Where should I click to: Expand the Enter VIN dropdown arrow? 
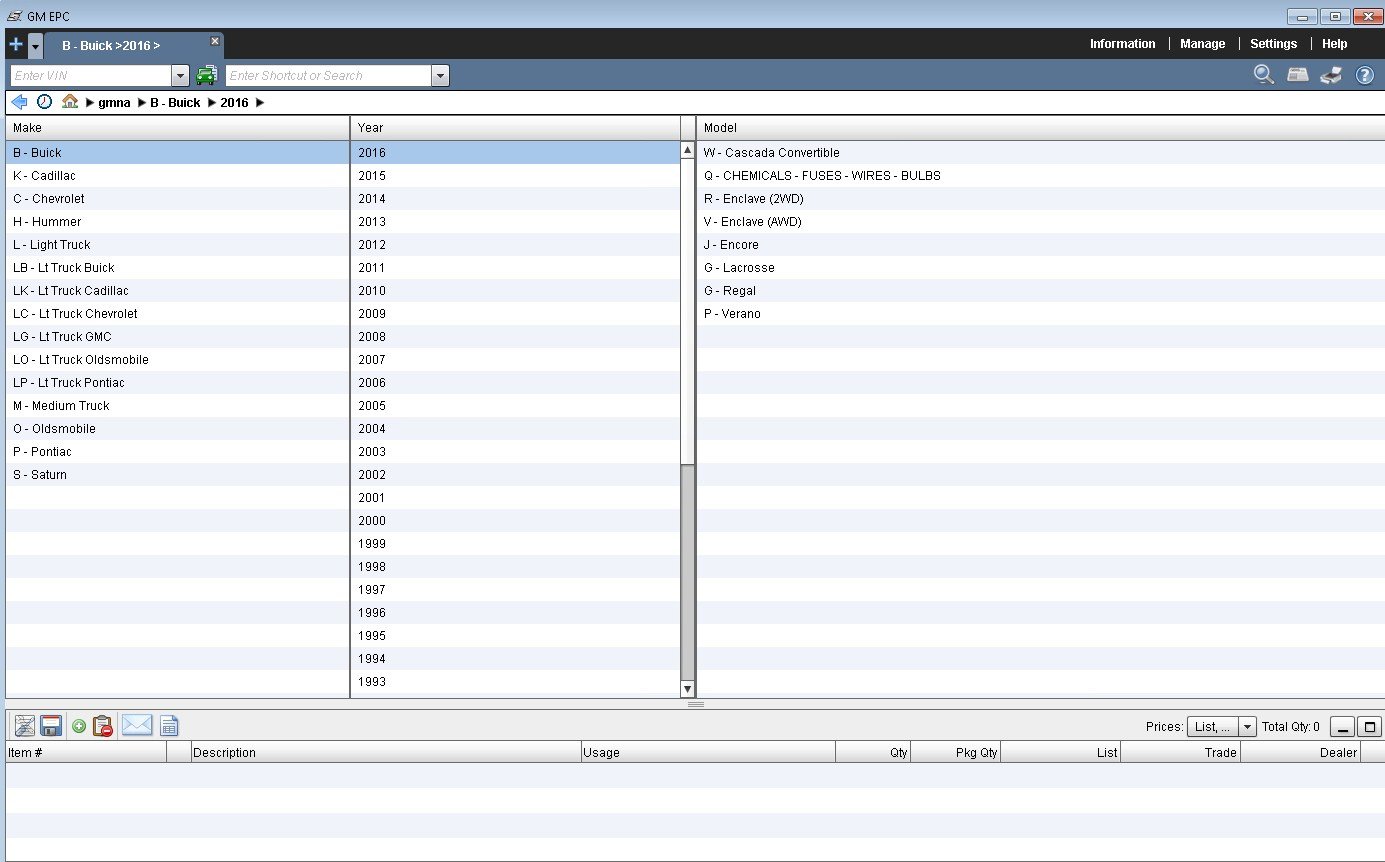click(x=180, y=75)
